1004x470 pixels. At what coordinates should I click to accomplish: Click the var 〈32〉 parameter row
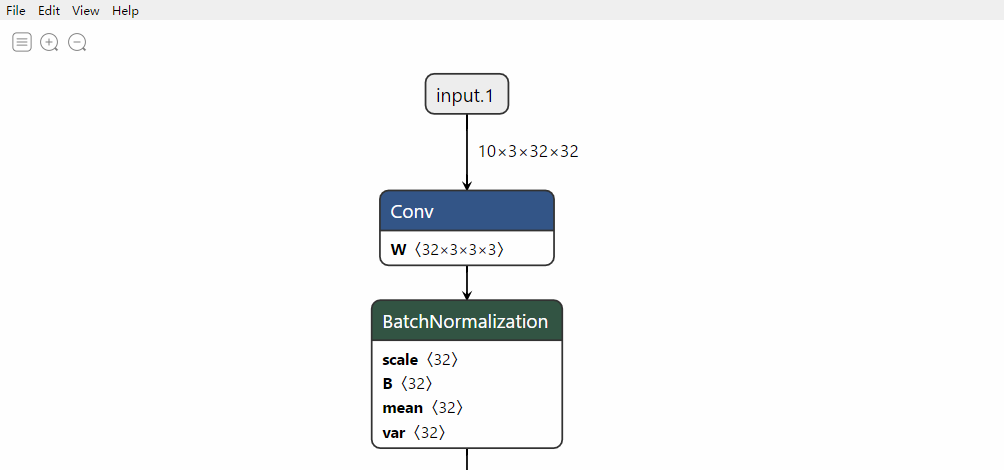[x=467, y=432]
